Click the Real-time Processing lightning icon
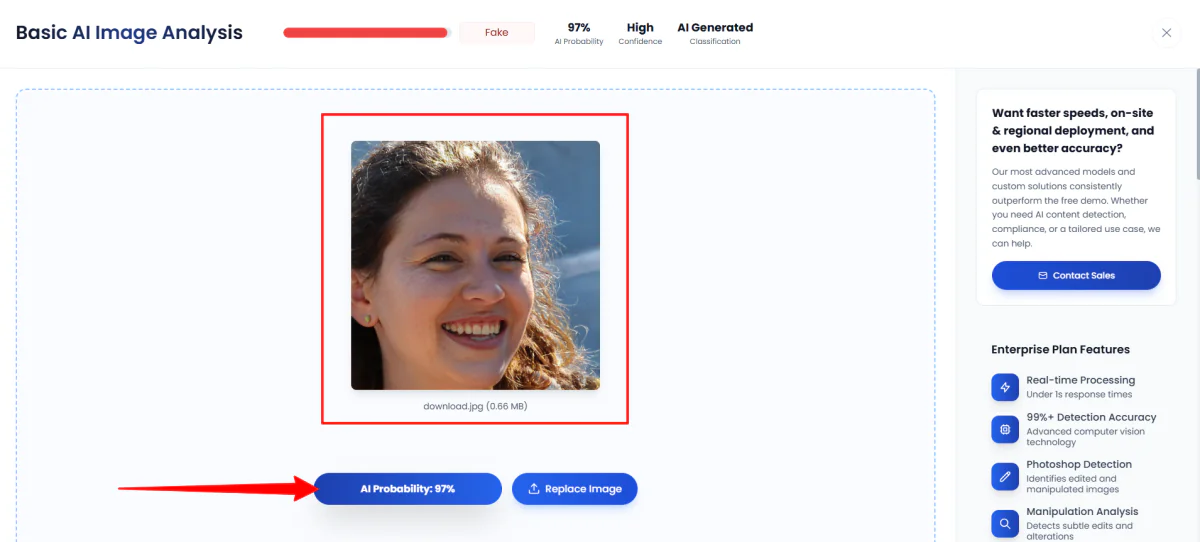The height and width of the screenshot is (542, 1200). (x=1005, y=387)
